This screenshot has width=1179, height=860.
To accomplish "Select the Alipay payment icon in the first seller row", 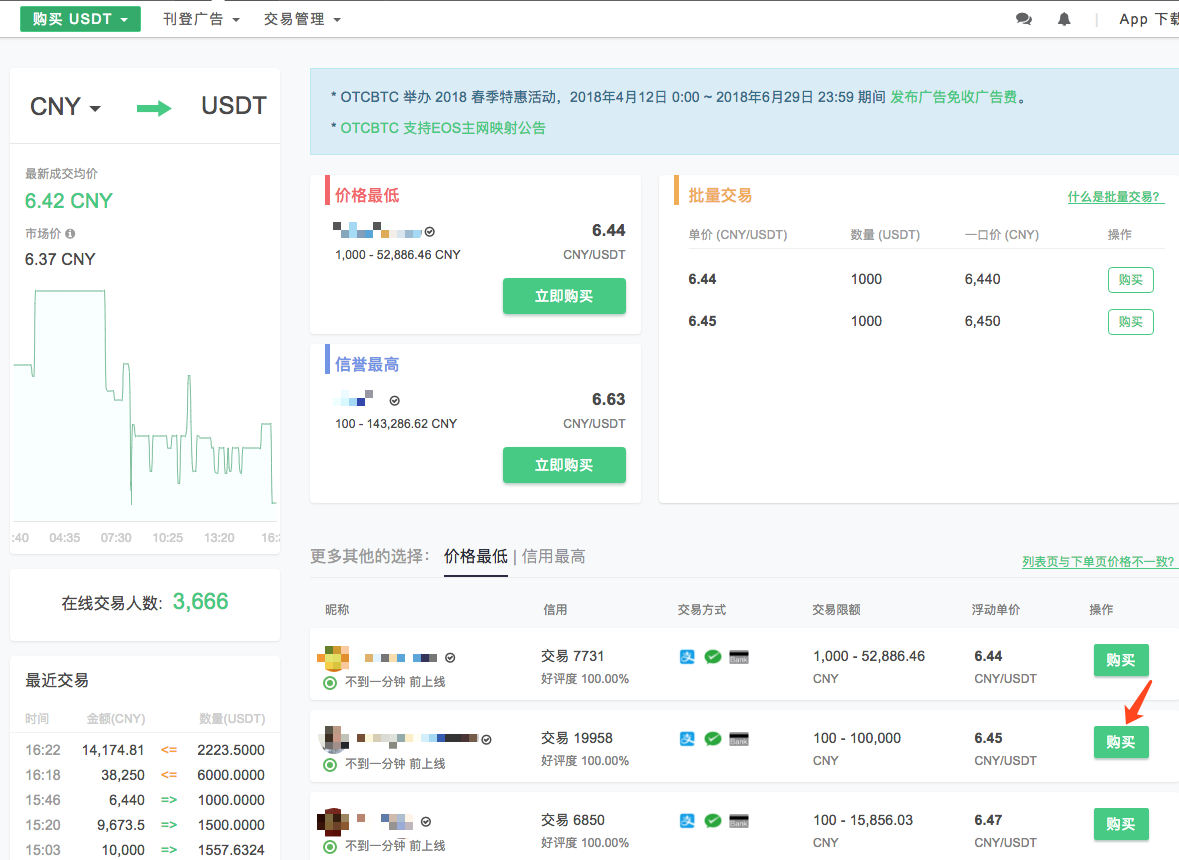I will [687, 656].
